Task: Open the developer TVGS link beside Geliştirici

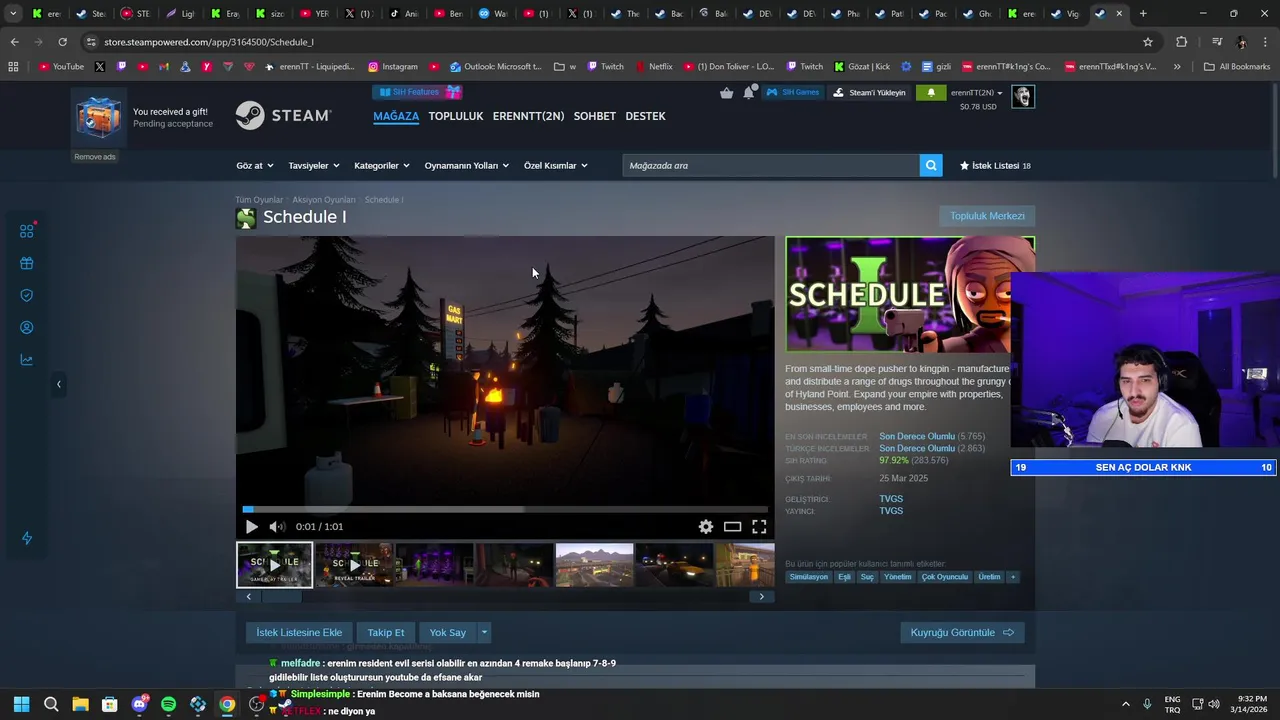Action: click(891, 499)
